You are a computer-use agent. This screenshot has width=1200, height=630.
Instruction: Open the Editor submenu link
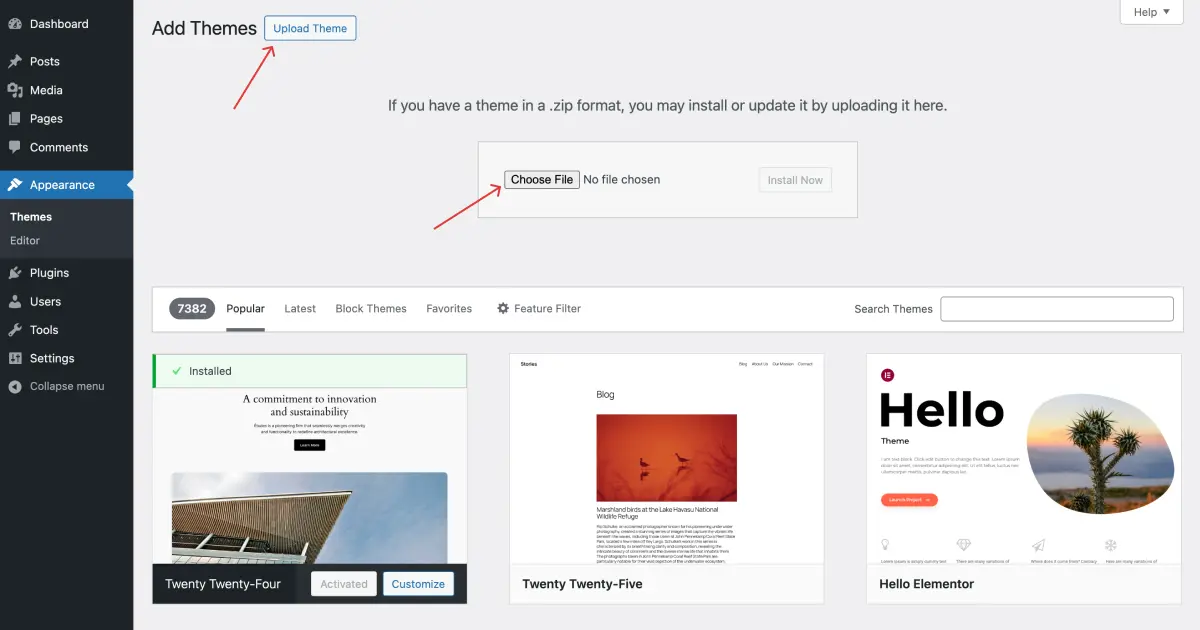click(25, 240)
